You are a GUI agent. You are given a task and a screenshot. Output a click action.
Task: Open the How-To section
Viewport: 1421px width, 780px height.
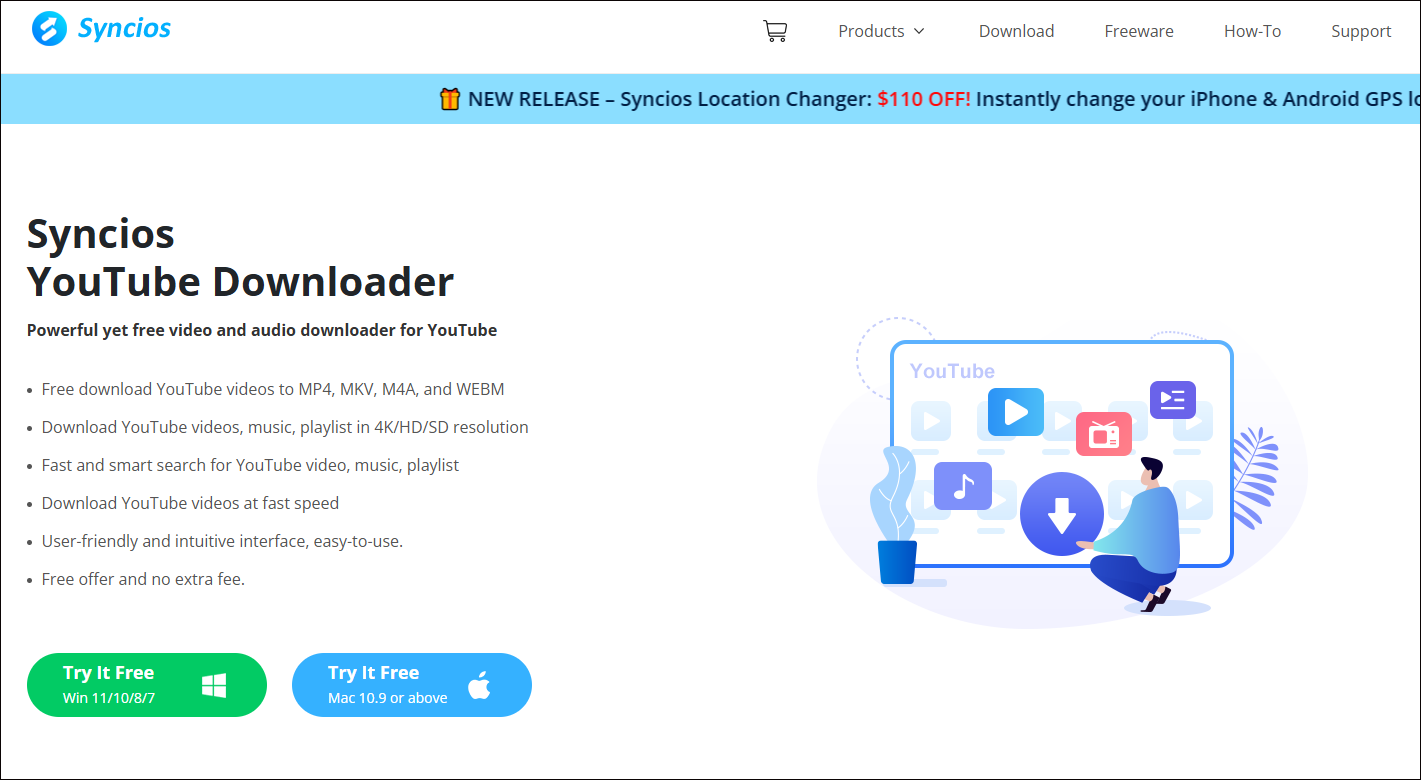pos(1252,31)
